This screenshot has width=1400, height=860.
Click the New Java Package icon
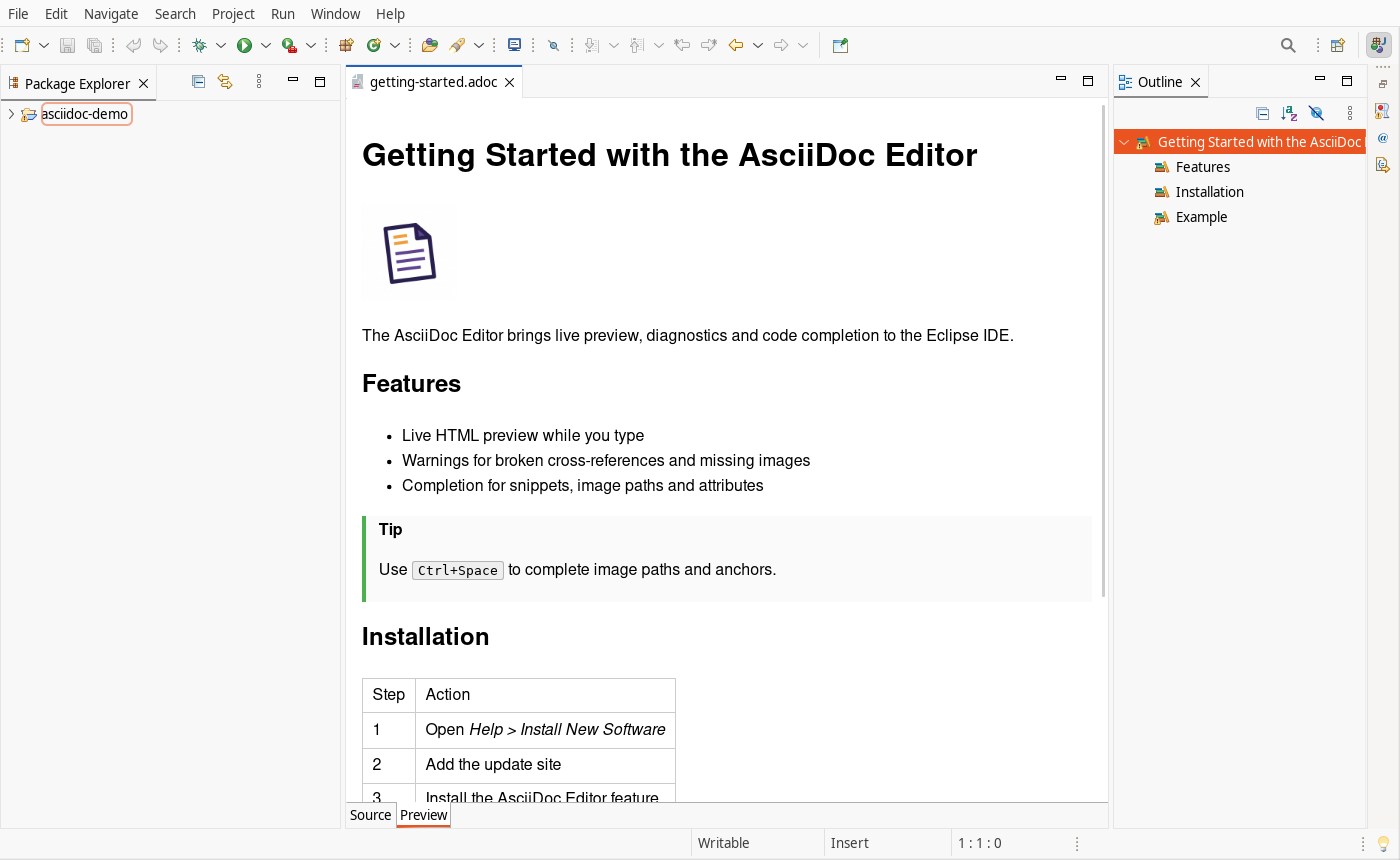coord(347,45)
